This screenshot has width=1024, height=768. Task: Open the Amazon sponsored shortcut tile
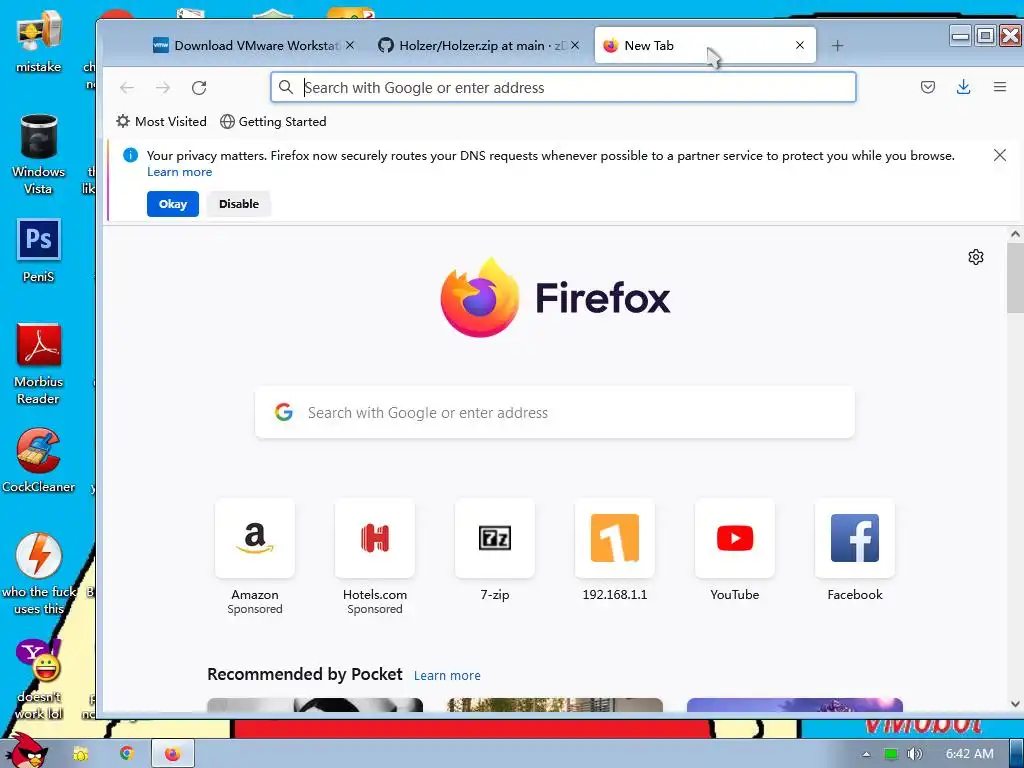tap(255, 538)
